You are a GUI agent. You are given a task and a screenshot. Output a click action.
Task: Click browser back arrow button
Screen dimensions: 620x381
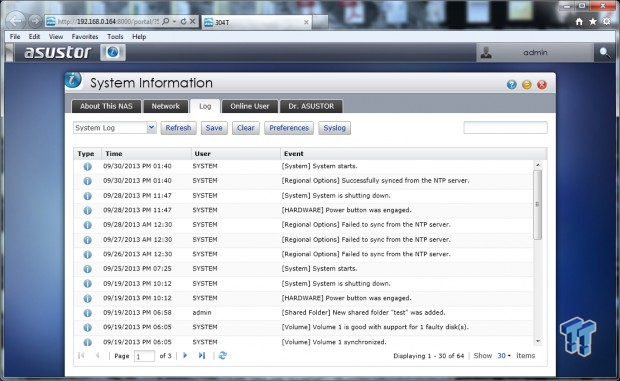[16, 21]
